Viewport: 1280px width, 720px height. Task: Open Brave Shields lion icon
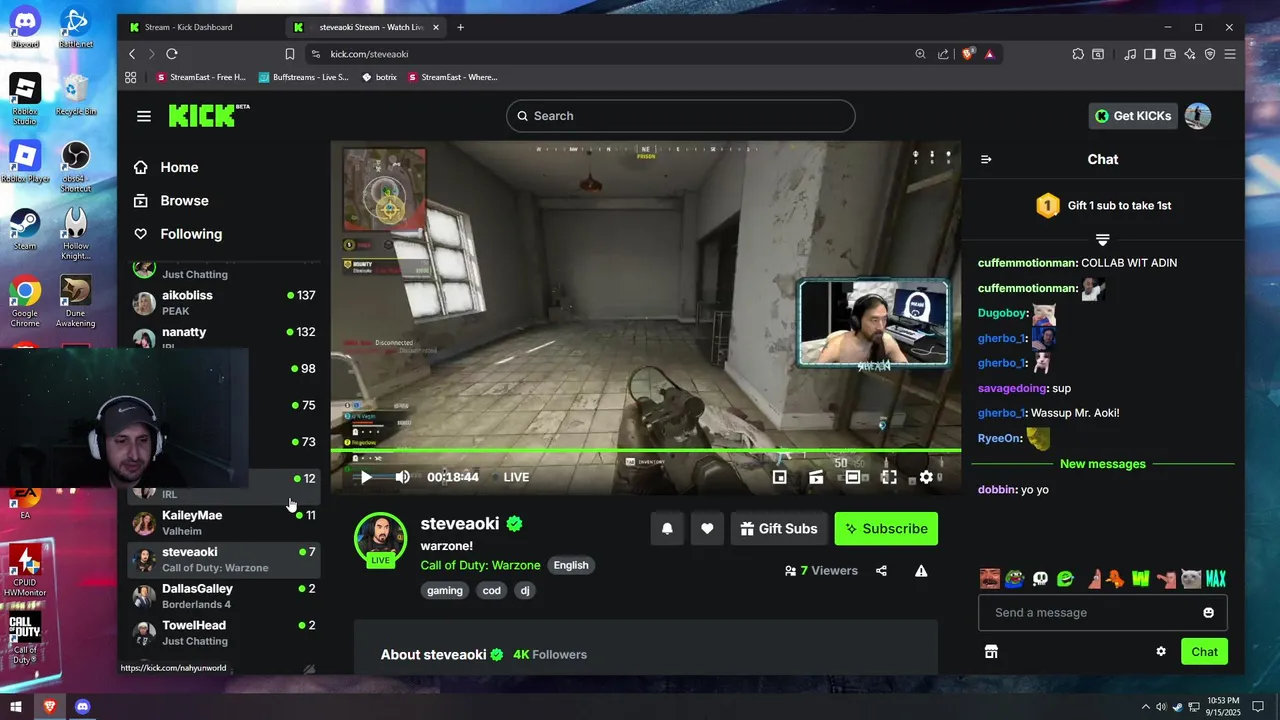(967, 54)
